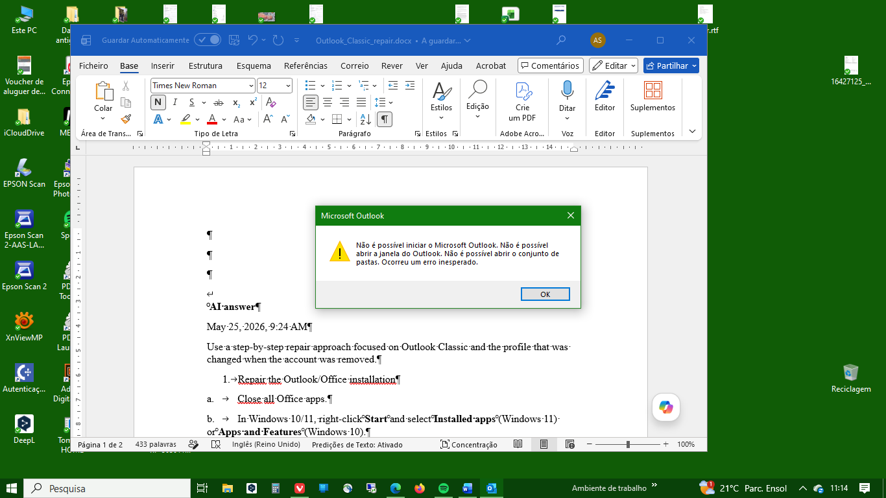Click Concentração focus mode button

tap(468, 444)
